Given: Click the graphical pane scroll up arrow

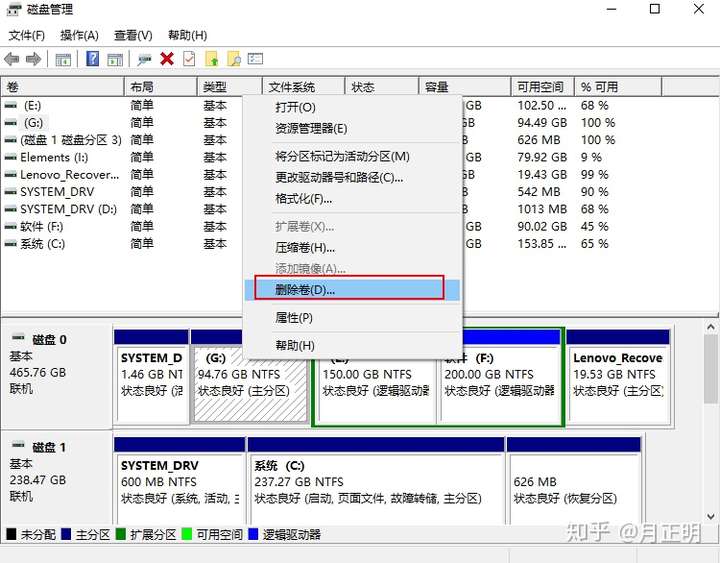Looking at the screenshot, I should (711, 327).
